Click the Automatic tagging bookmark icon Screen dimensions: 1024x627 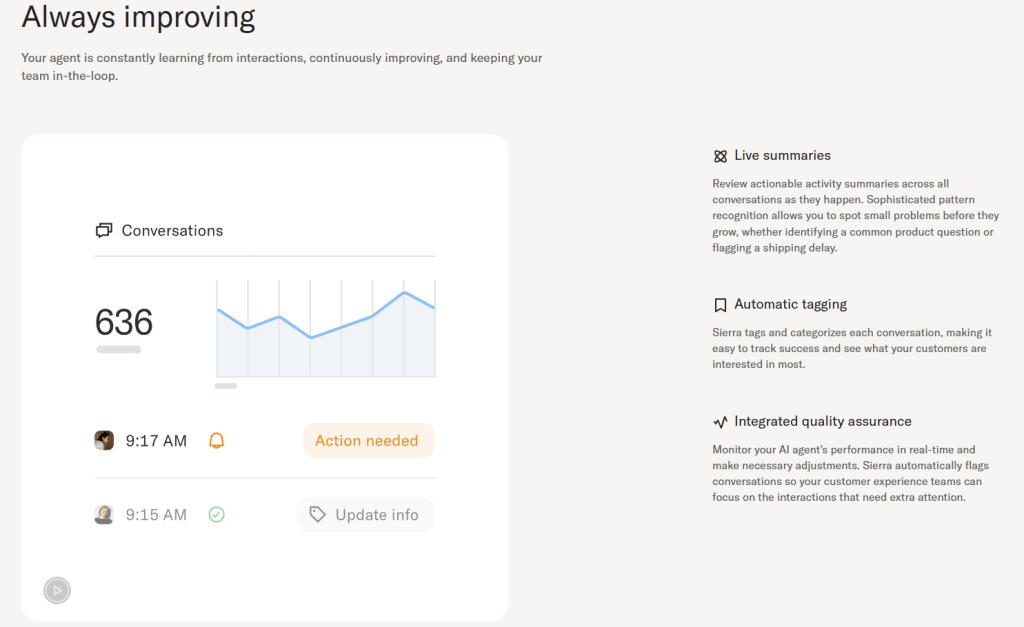click(x=720, y=305)
